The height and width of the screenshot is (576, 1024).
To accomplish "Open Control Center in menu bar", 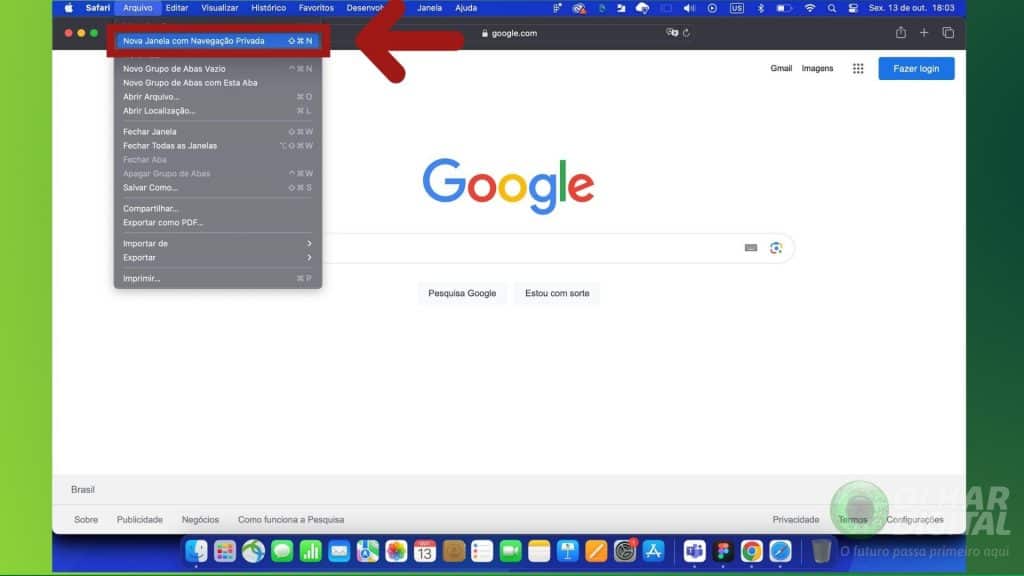I will (x=853, y=8).
